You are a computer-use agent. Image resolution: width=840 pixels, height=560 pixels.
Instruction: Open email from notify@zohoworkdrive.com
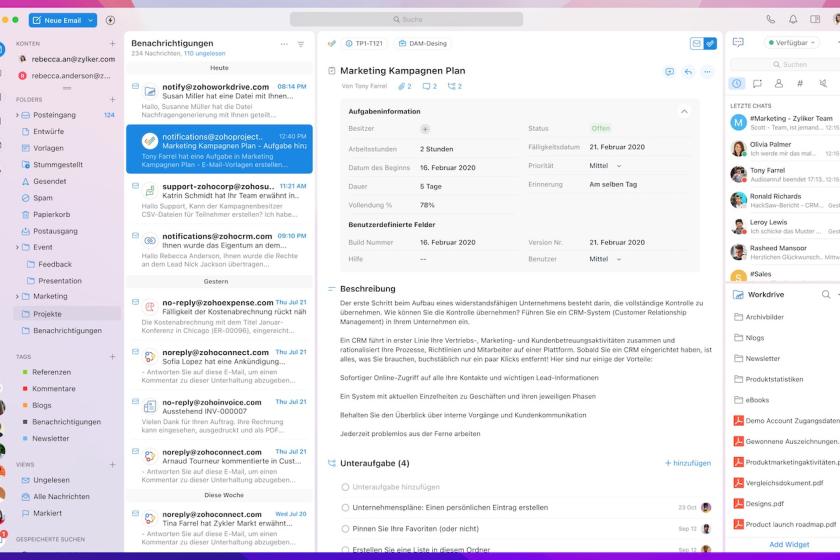point(220,100)
